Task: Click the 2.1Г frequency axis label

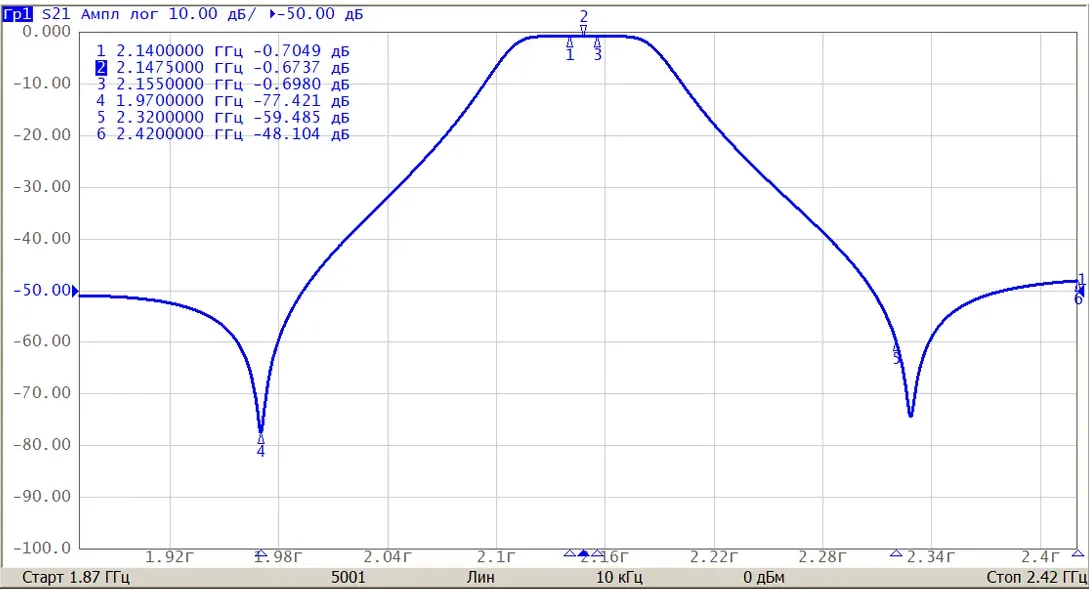Action: click(x=495, y=557)
